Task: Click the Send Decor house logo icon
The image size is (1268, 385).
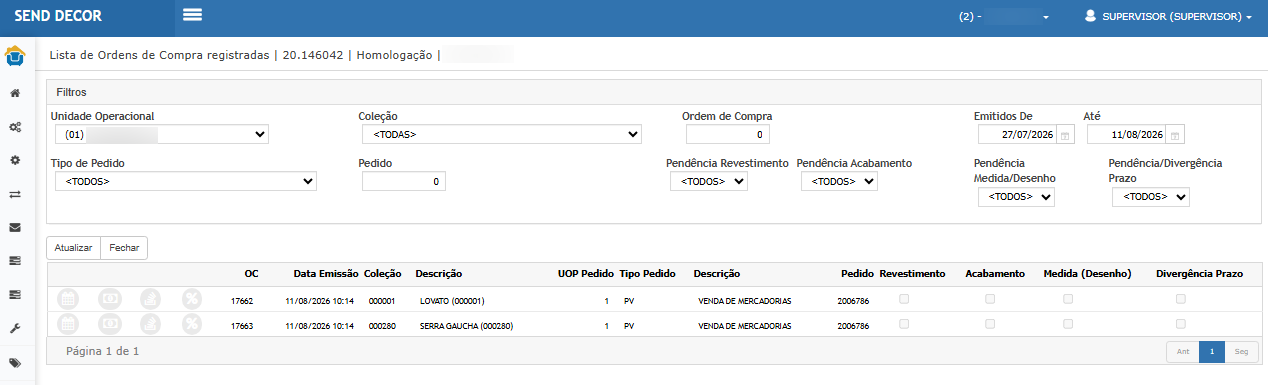Action: (15, 56)
